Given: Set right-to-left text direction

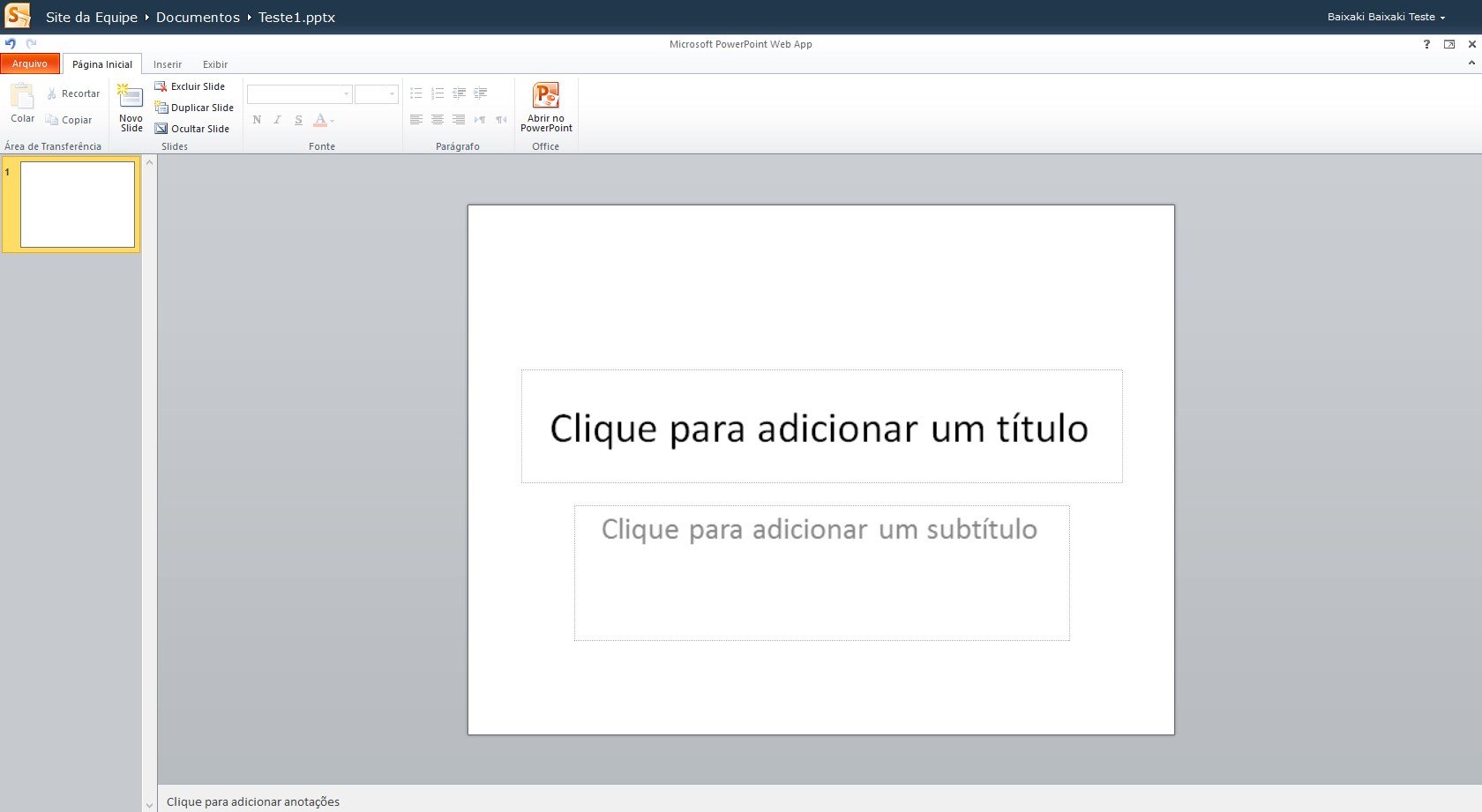Looking at the screenshot, I should (501, 120).
